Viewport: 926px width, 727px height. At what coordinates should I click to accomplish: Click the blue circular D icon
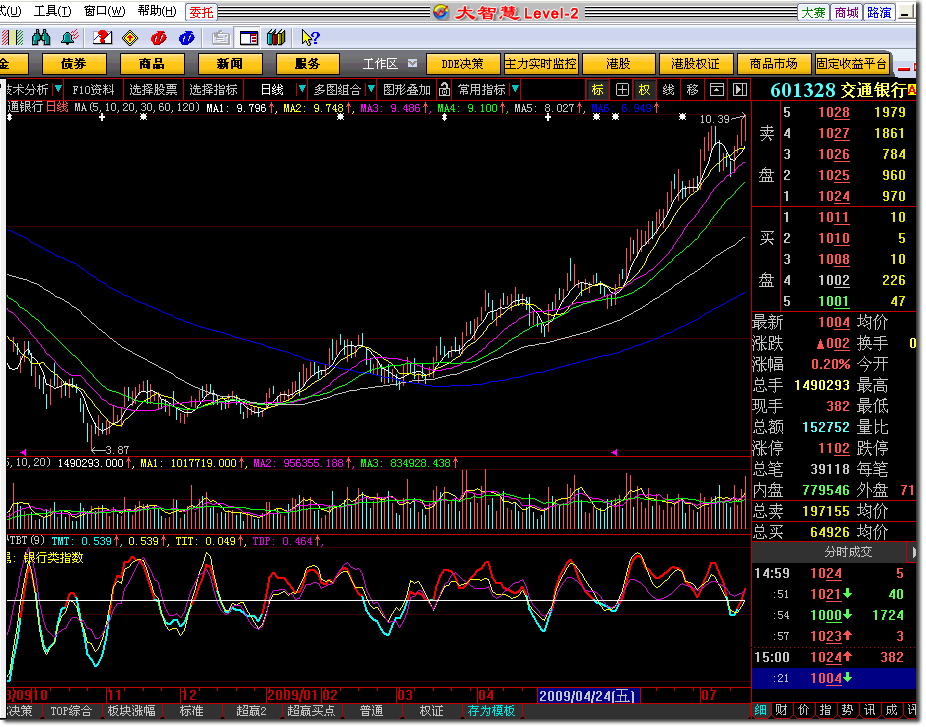[x=187, y=38]
